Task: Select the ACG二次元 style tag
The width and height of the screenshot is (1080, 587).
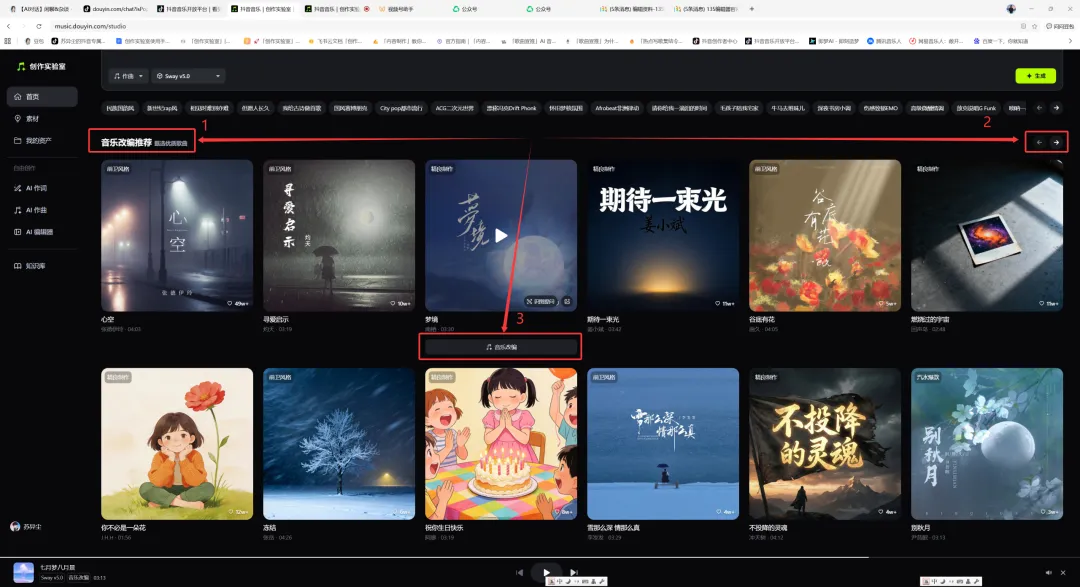Action: (455, 108)
